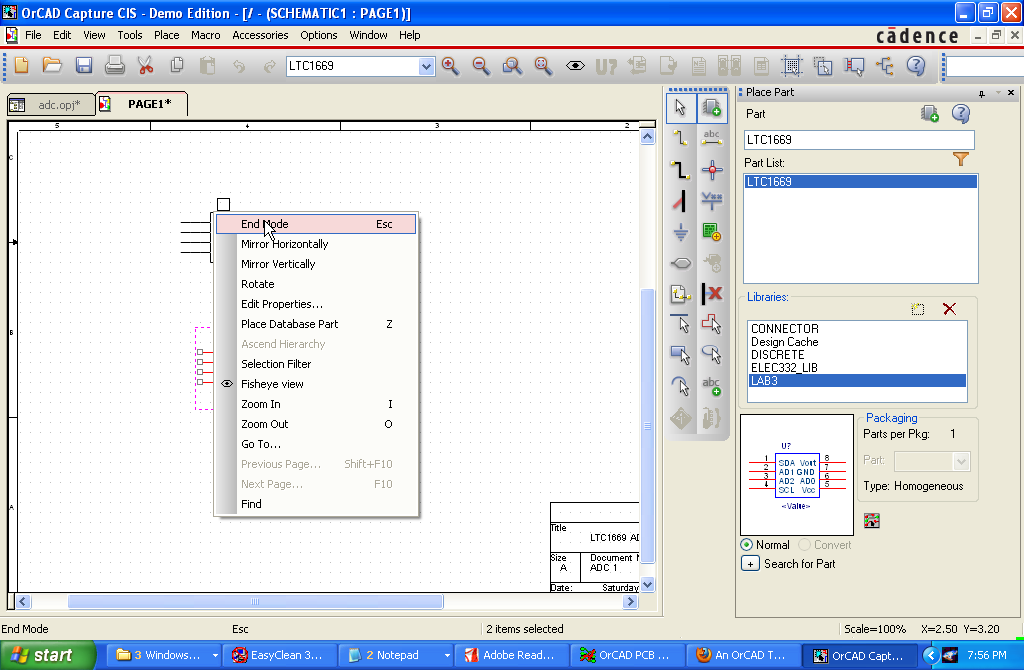Image resolution: width=1024 pixels, height=670 pixels.
Task: Open Project Manager from toolbar icon
Action: pos(885,65)
